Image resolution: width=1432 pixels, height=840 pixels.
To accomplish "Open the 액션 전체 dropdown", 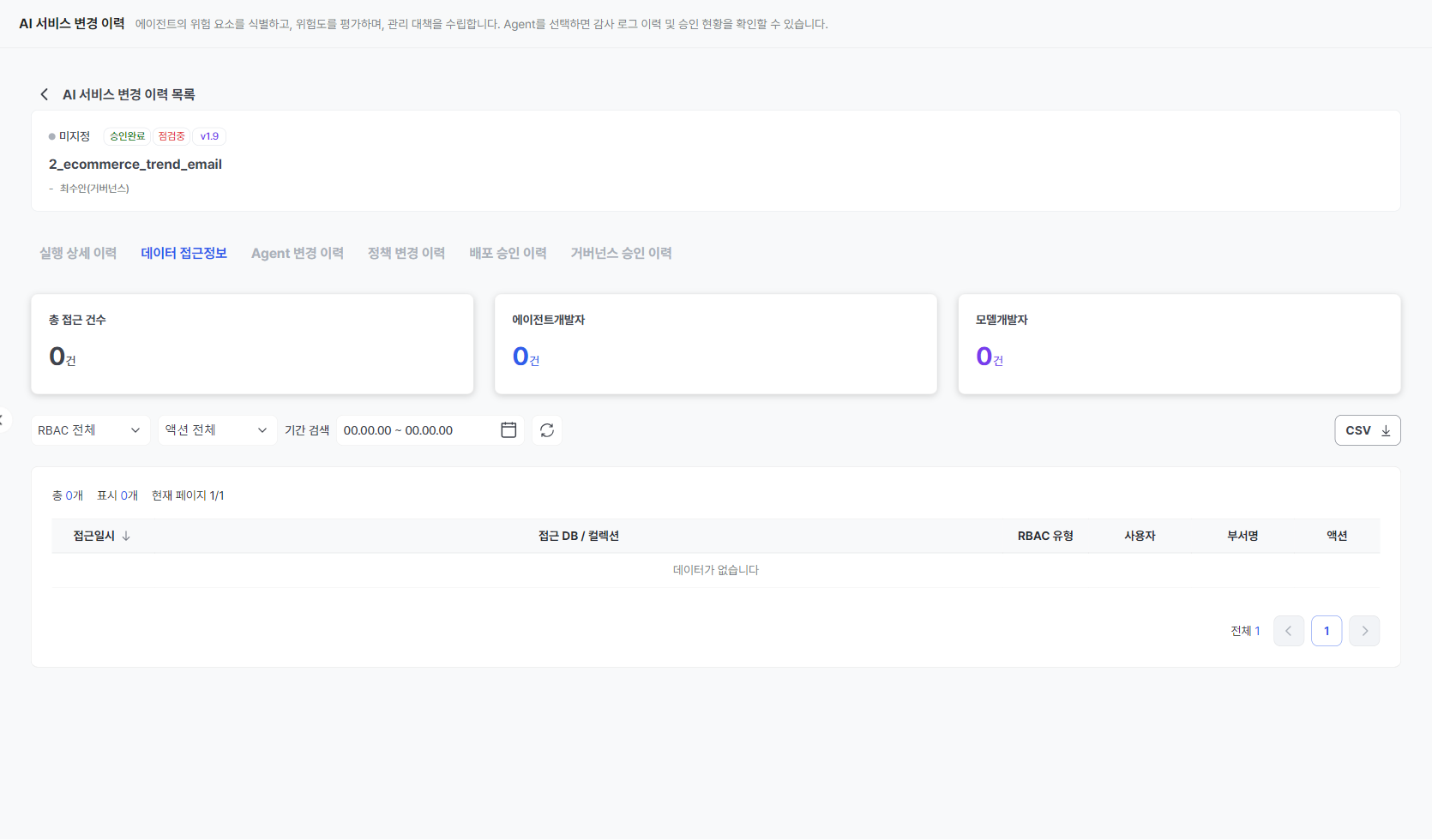I will click(x=218, y=430).
